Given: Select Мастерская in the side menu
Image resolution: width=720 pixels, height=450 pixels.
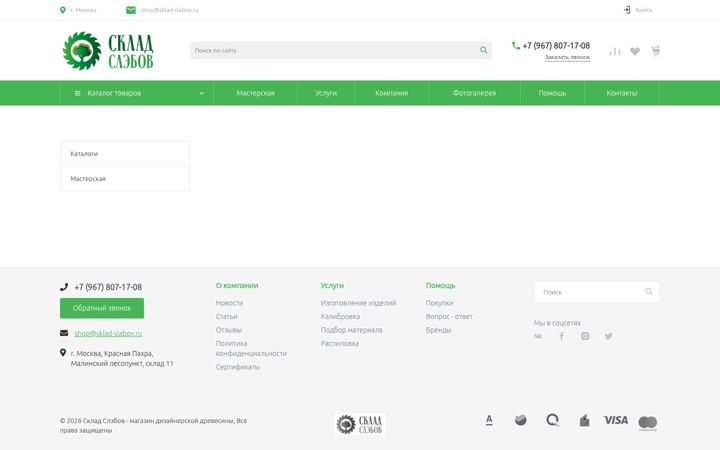Looking at the screenshot, I should pyautogui.click(x=125, y=179).
